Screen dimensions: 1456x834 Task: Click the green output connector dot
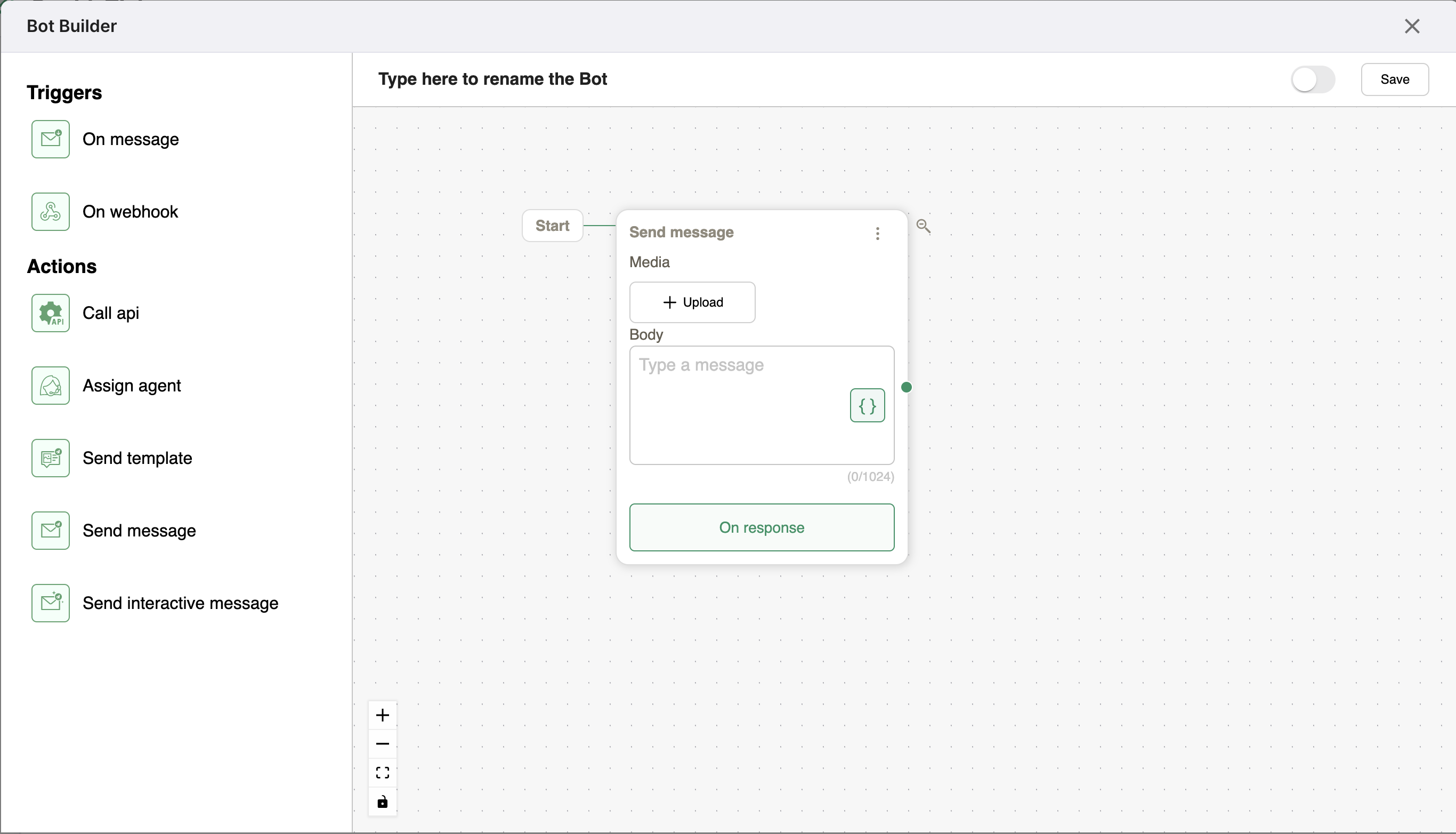pyautogui.click(x=906, y=387)
